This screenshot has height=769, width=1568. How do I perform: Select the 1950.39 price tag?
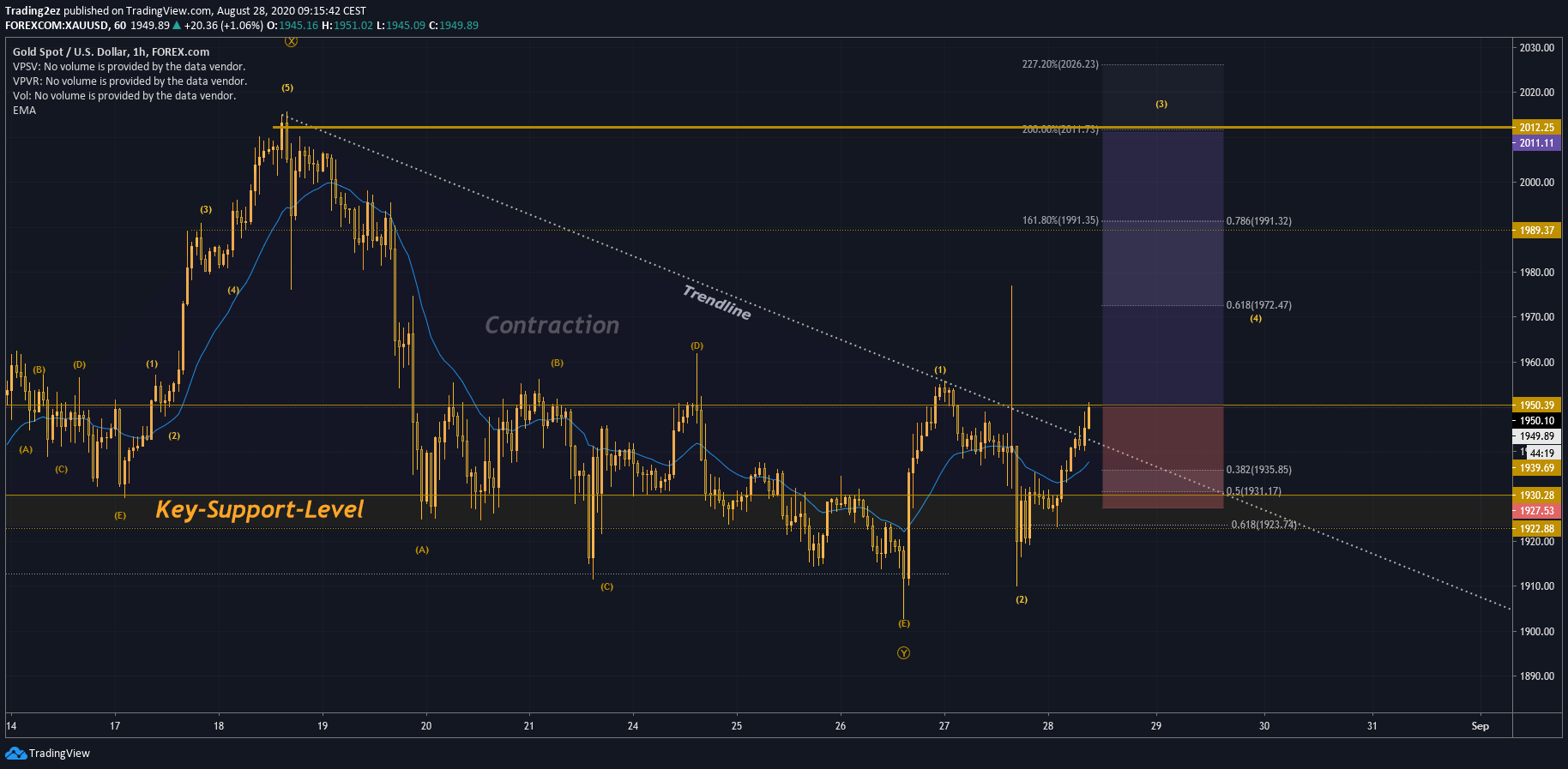click(x=1536, y=406)
